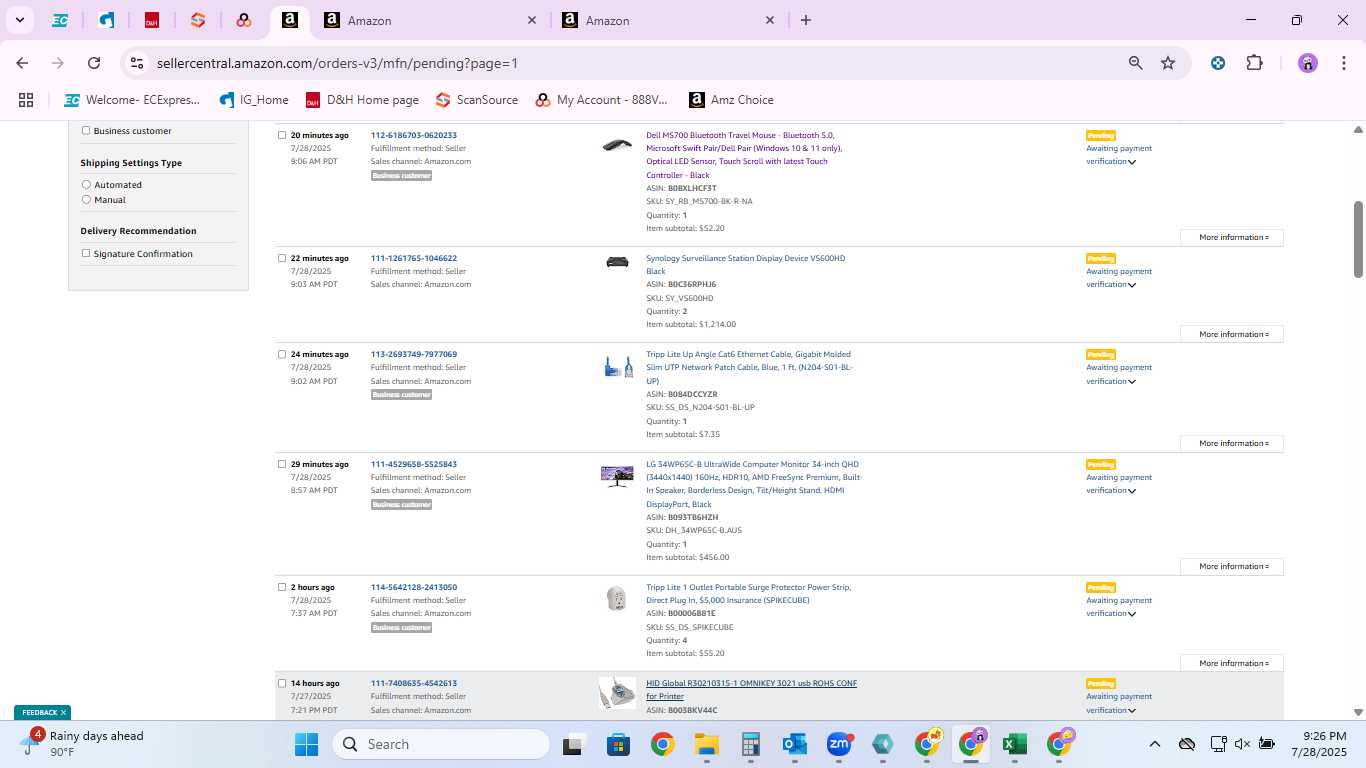Click Tripp Lite surge protector thumbnail
The image size is (1366, 768).
(617, 599)
